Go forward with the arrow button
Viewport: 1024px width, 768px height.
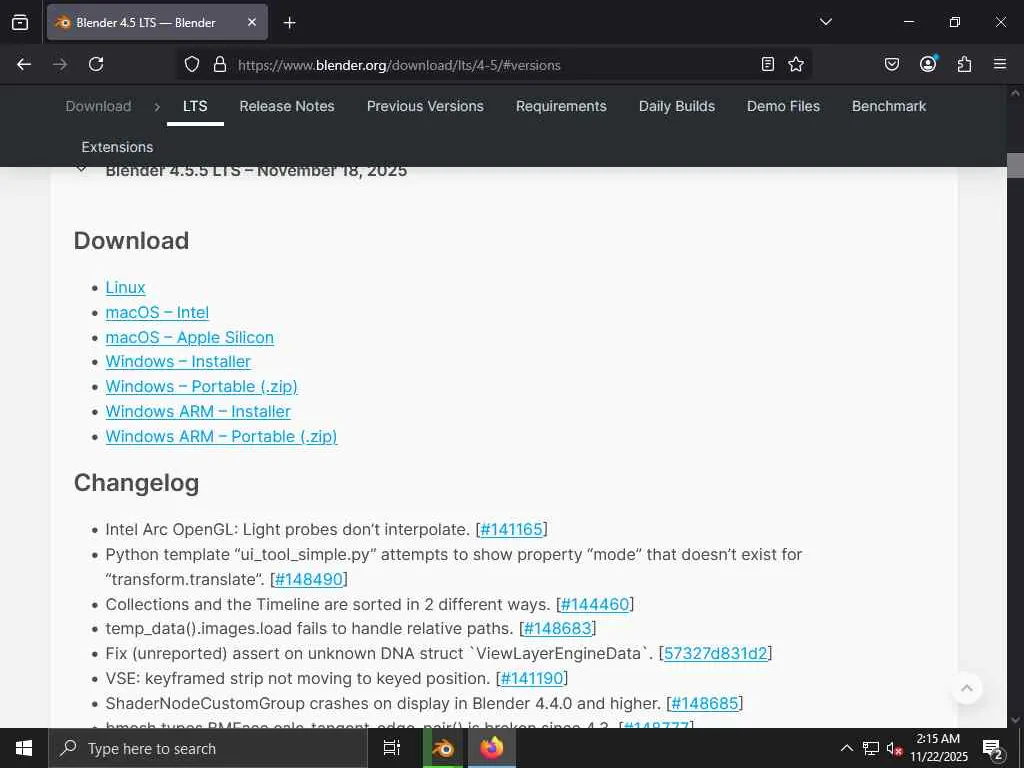pos(60,64)
